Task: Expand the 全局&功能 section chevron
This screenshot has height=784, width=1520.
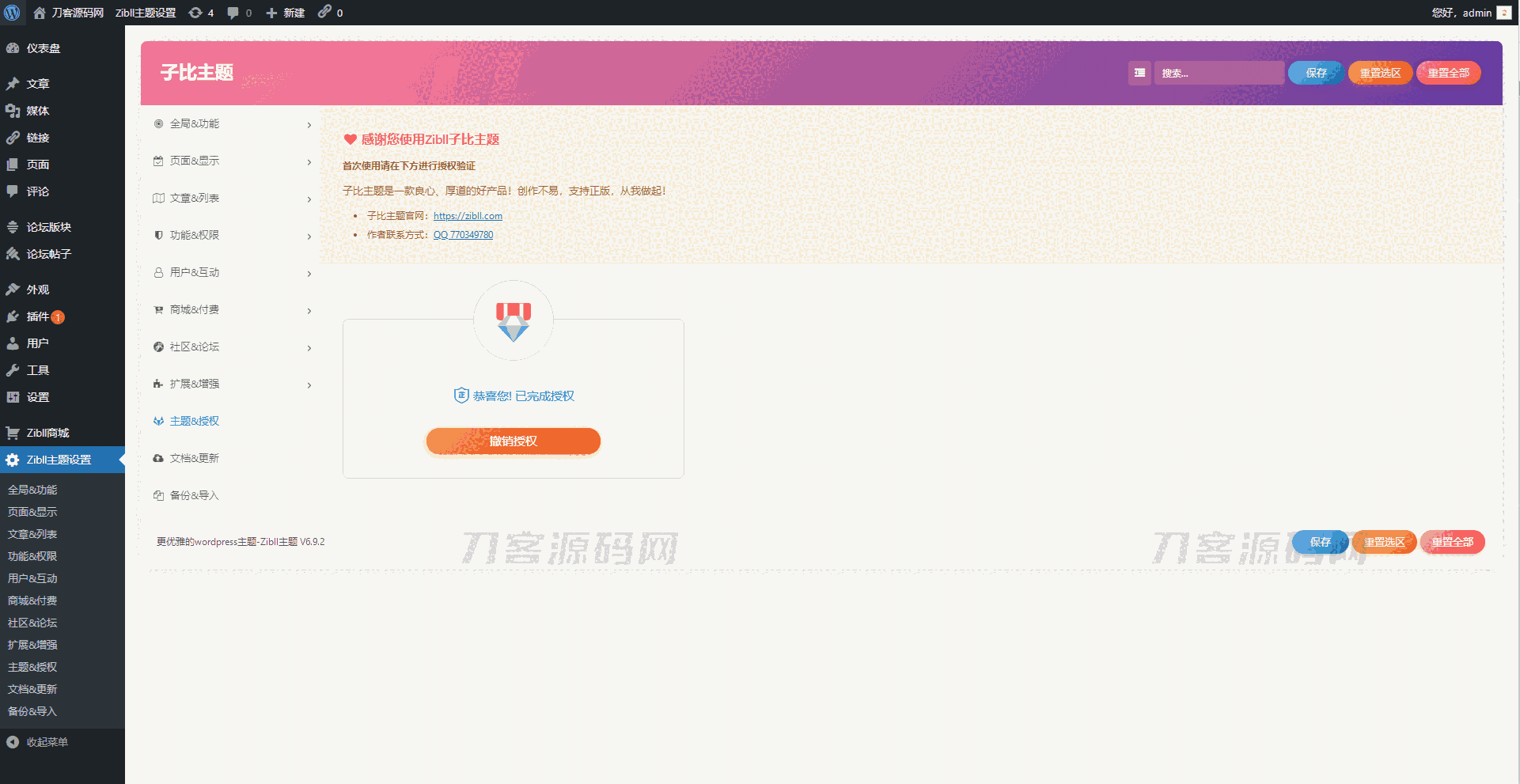Action: (309, 125)
